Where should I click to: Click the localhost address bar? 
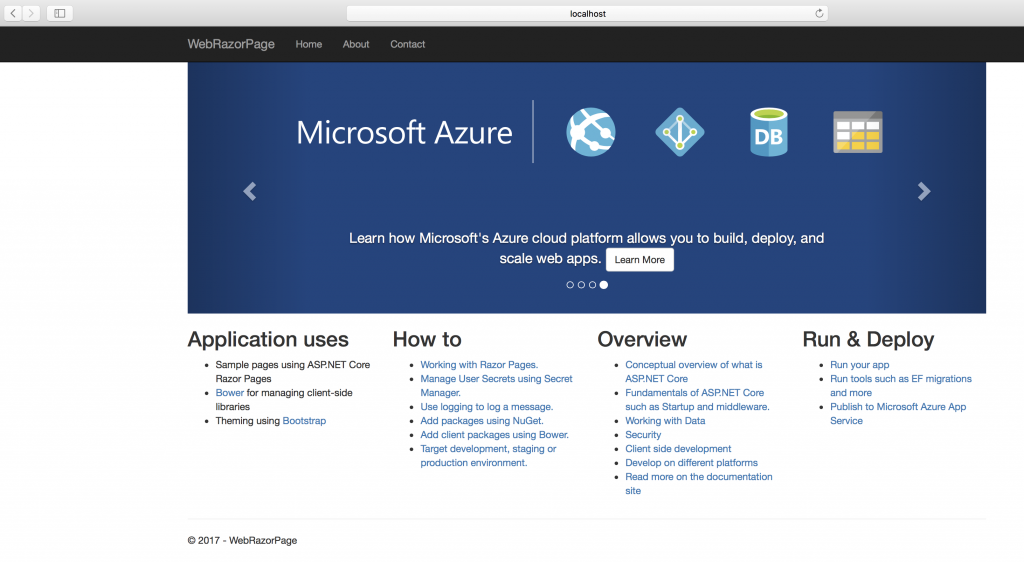pos(587,13)
